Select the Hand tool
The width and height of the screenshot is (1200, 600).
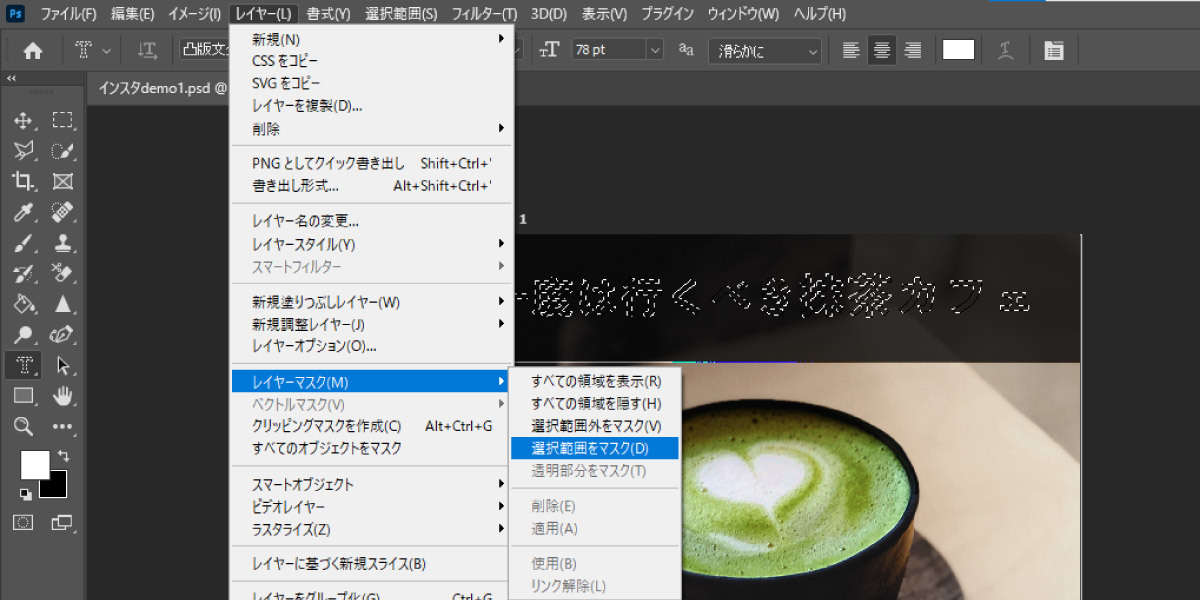(x=62, y=396)
